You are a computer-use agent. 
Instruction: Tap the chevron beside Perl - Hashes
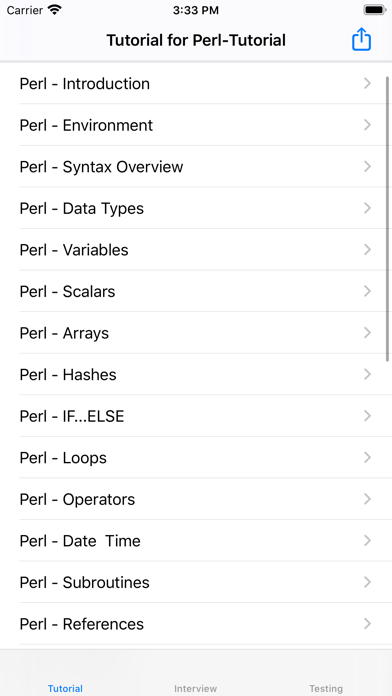tap(367, 375)
